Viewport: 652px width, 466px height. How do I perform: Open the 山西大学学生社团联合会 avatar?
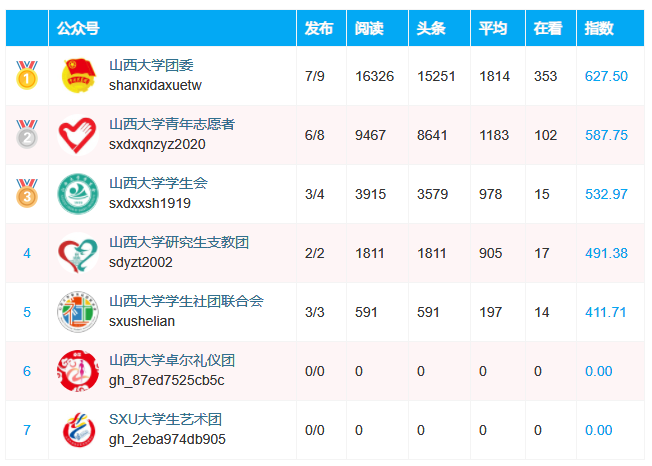(x=78, y=312)
